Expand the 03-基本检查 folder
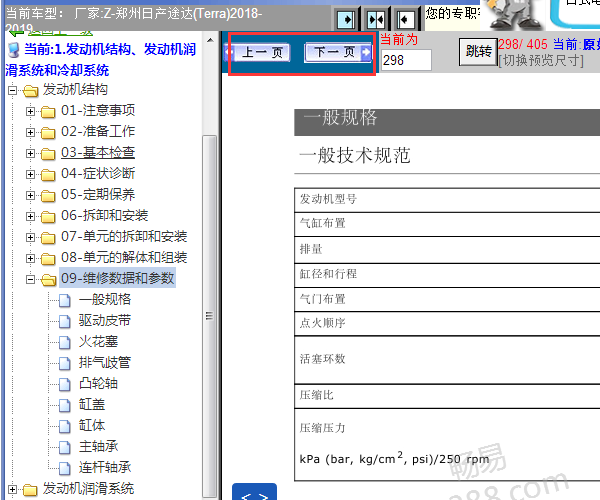 pos(30,153)
